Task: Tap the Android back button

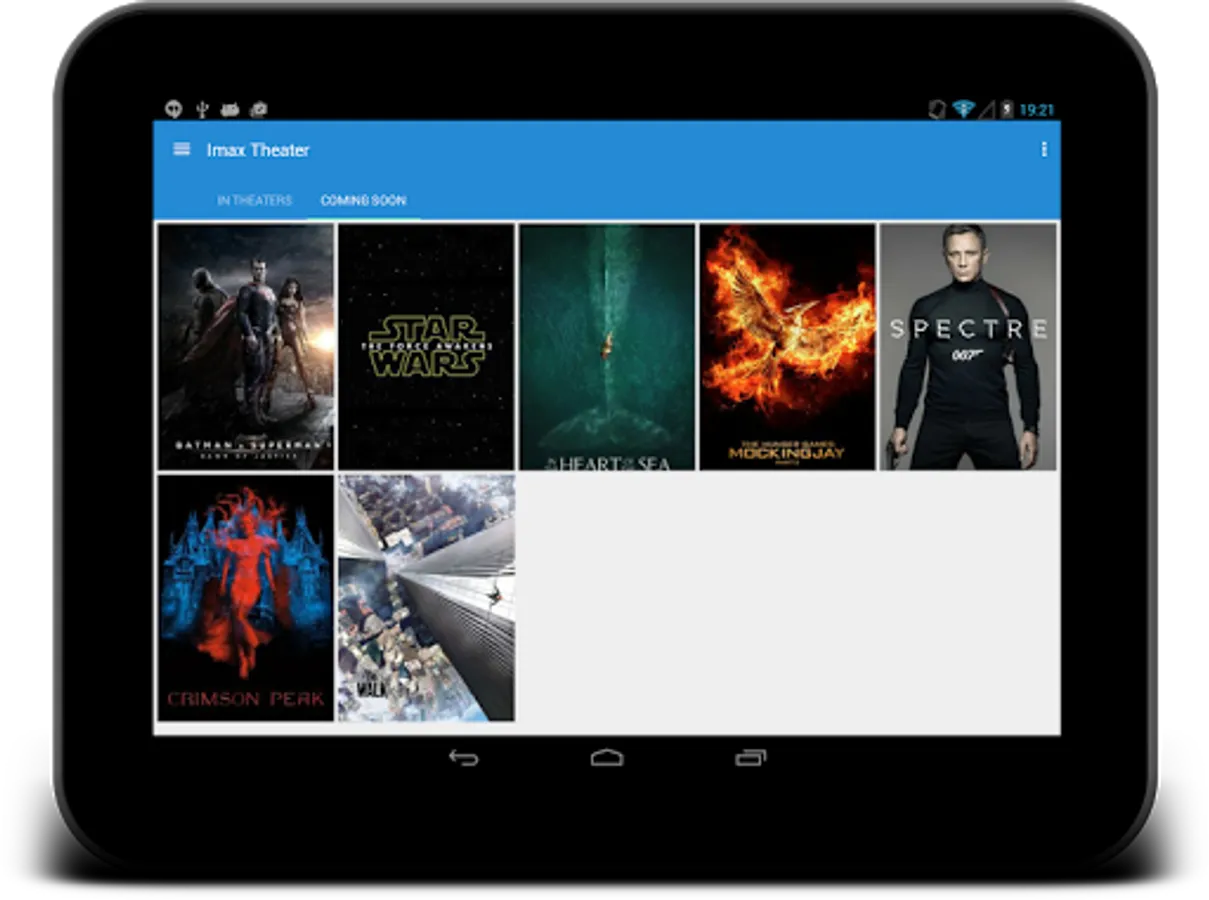Action: click(463, 758)
